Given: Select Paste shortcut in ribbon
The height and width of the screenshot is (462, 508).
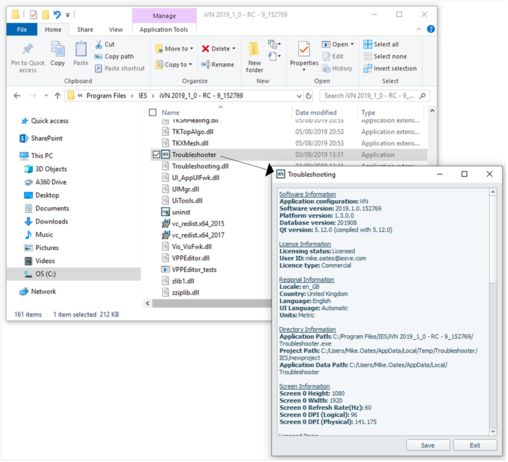Looking at the screenshot, I should click(120, 69).
